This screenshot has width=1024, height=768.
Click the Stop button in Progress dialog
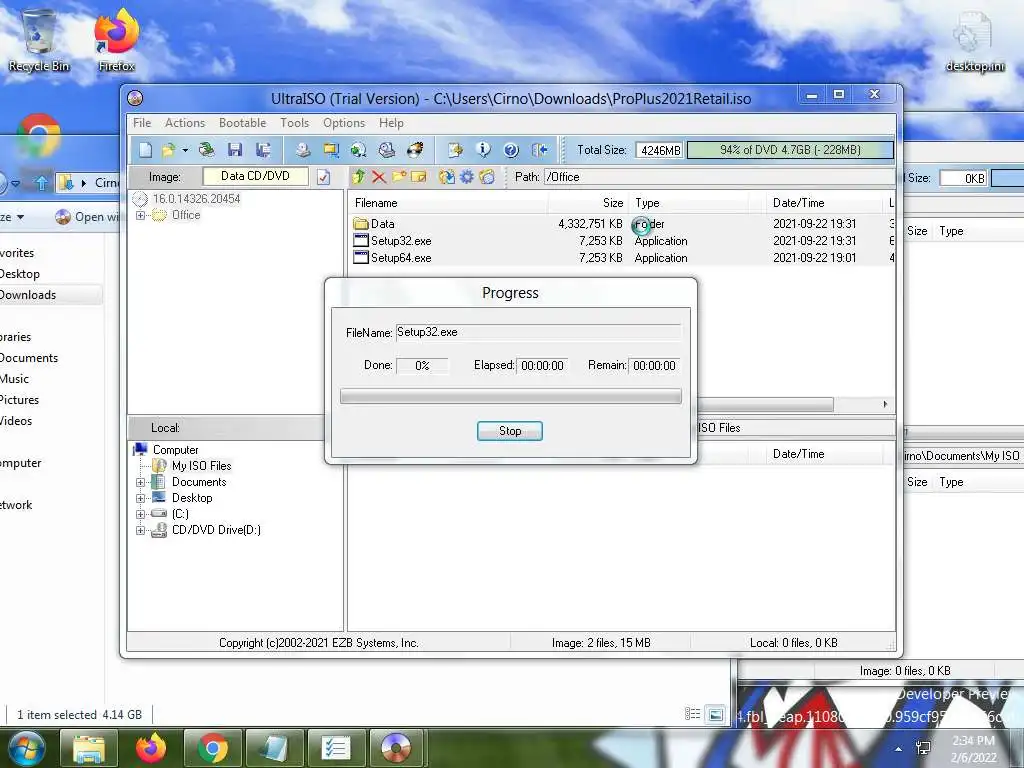pyautogui.click(x=509, y=431)
